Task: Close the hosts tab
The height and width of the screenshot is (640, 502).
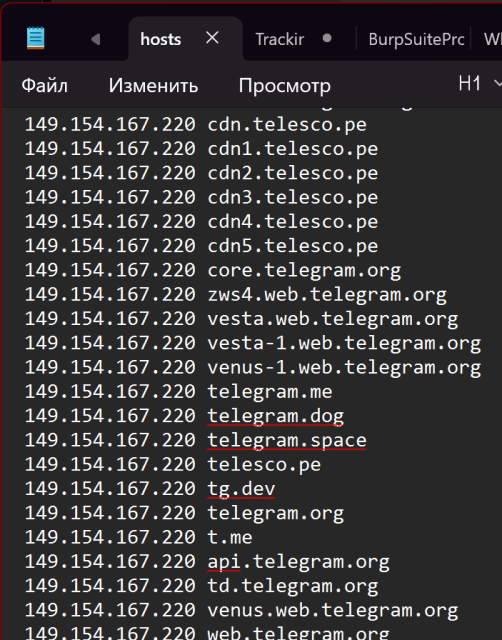Action: coord(212,38)
